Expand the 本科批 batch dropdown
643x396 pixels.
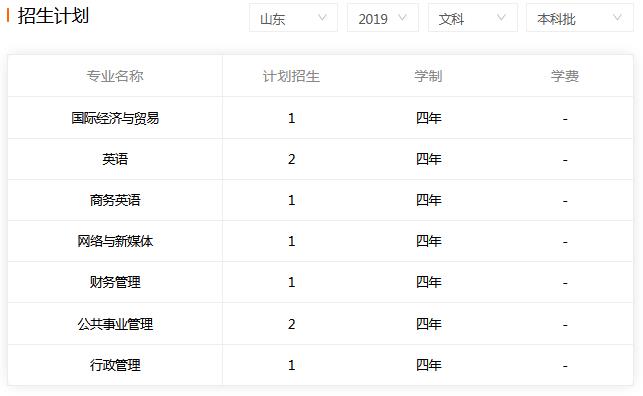[x=580, y=18]
